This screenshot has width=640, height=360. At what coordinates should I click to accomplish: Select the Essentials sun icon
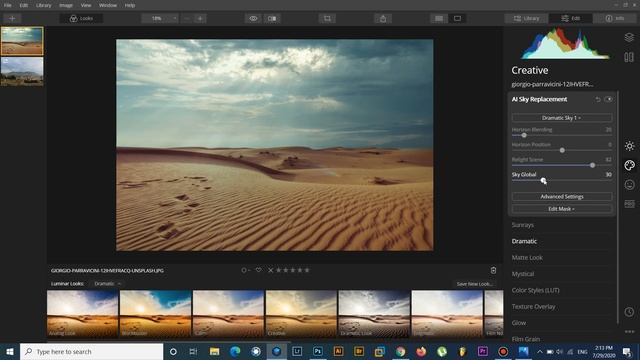629,146
